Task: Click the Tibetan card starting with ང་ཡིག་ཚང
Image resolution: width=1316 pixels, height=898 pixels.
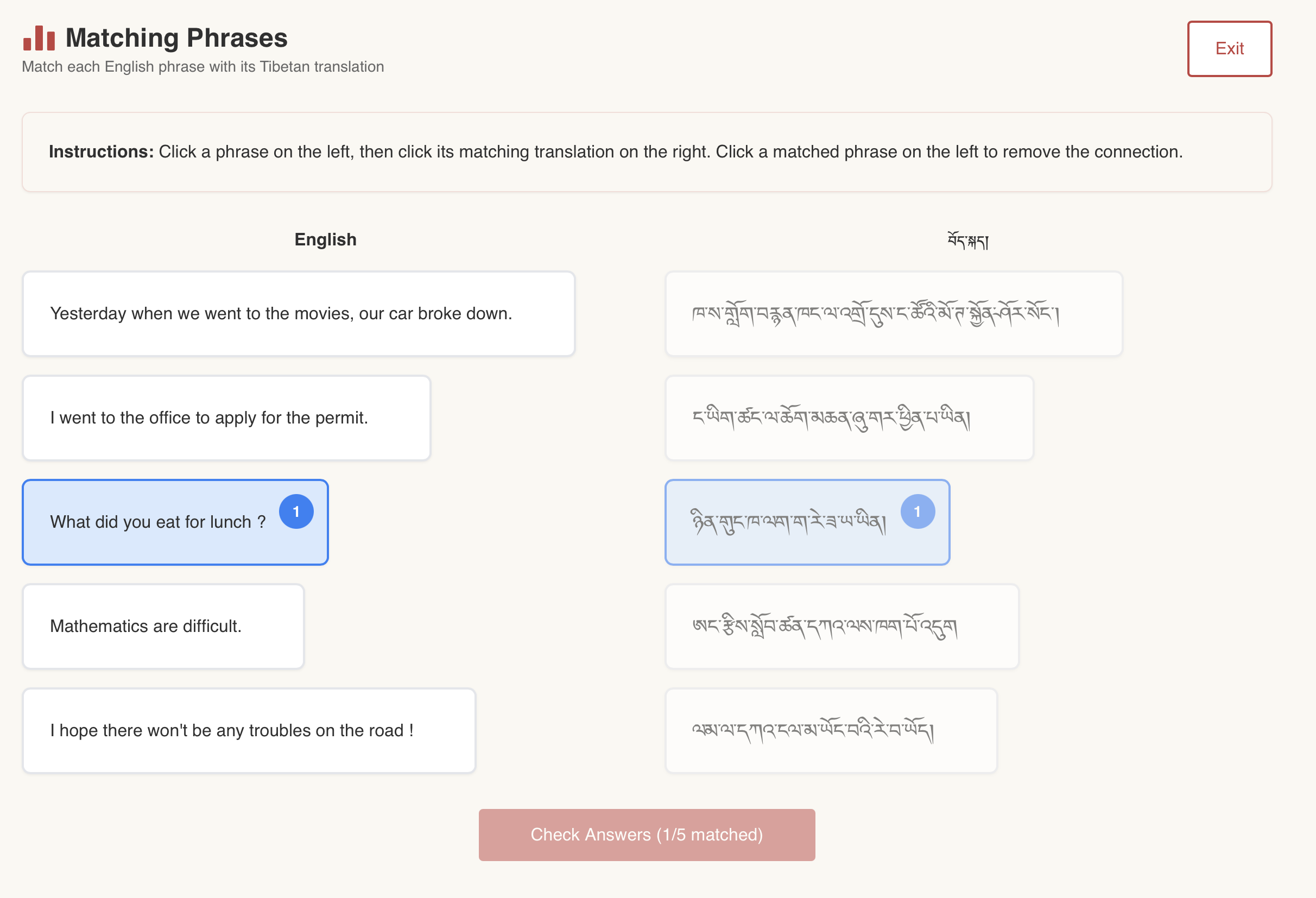Action: (x=849, y=418)
